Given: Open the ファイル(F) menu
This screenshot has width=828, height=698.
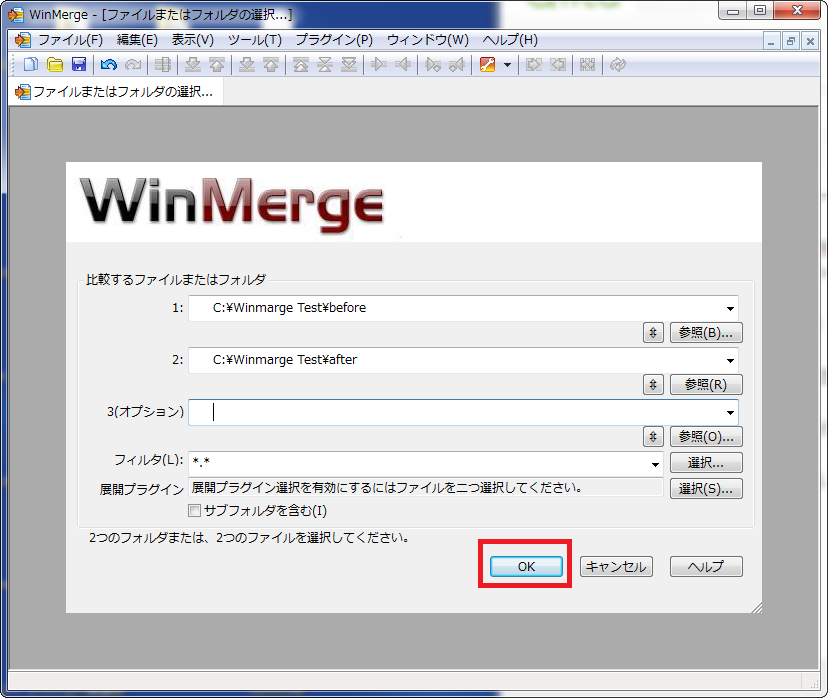Looking at the screenshot, I should tap(71, 40).
